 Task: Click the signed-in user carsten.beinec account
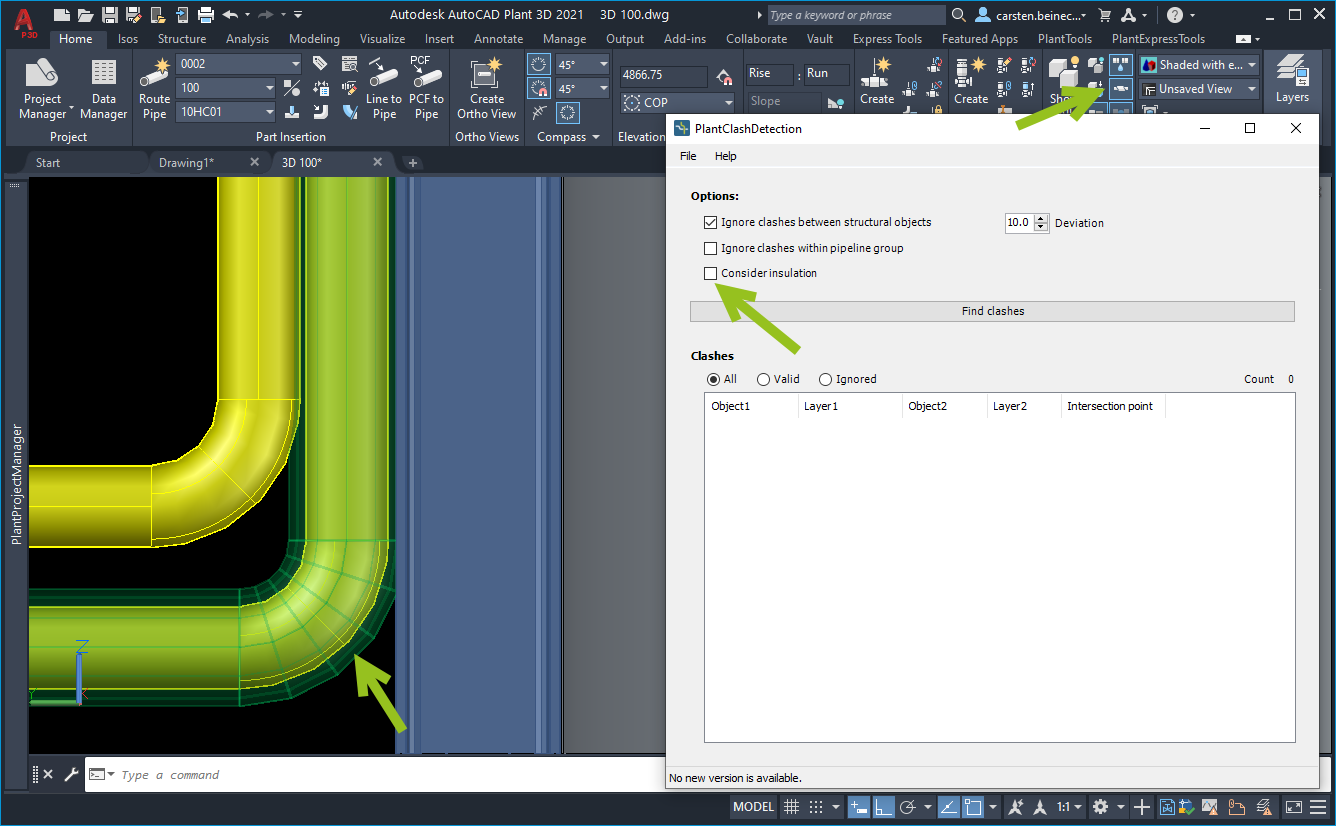(1031, 15)
